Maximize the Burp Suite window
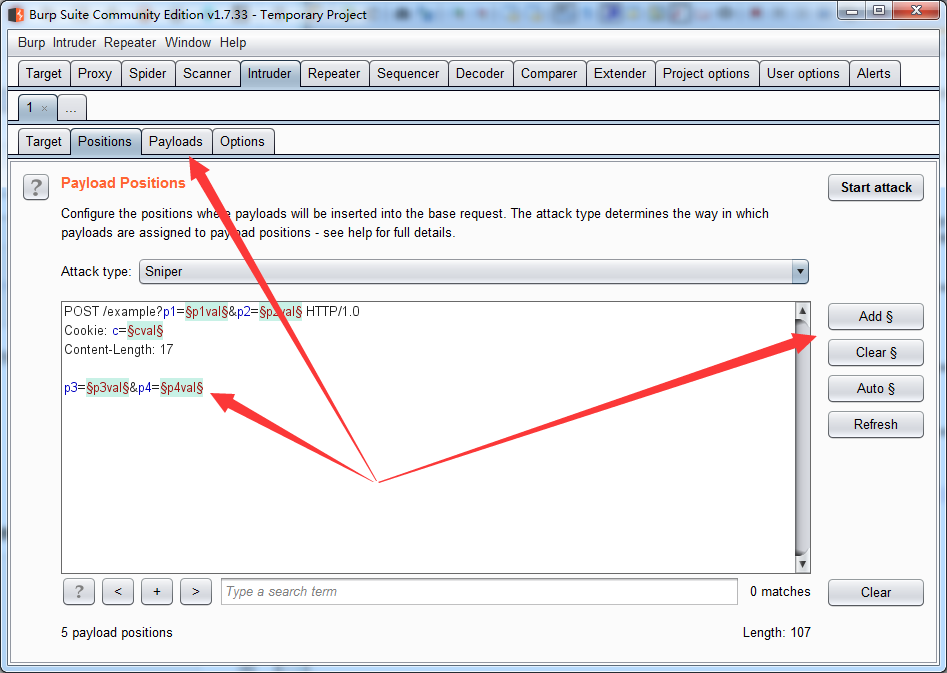Screen dimensions: 947x673 pyautogui.click(x=879, y=11)
